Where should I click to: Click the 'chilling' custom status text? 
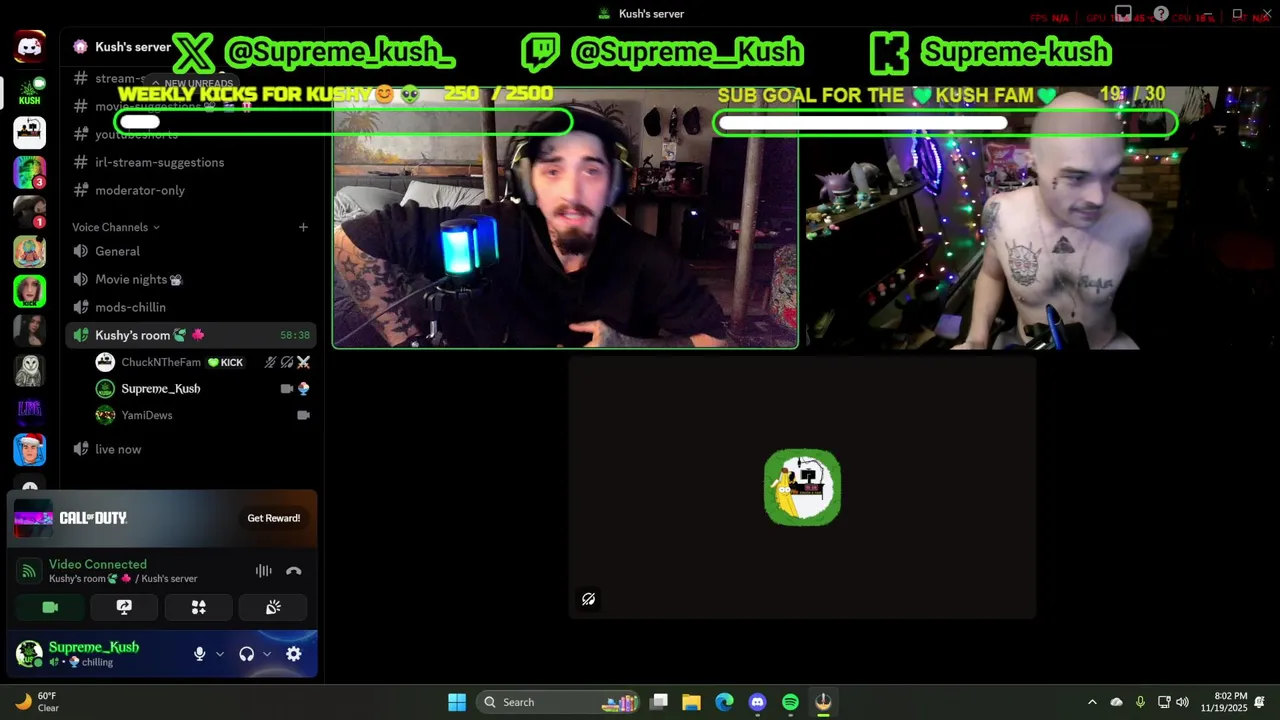97,662
